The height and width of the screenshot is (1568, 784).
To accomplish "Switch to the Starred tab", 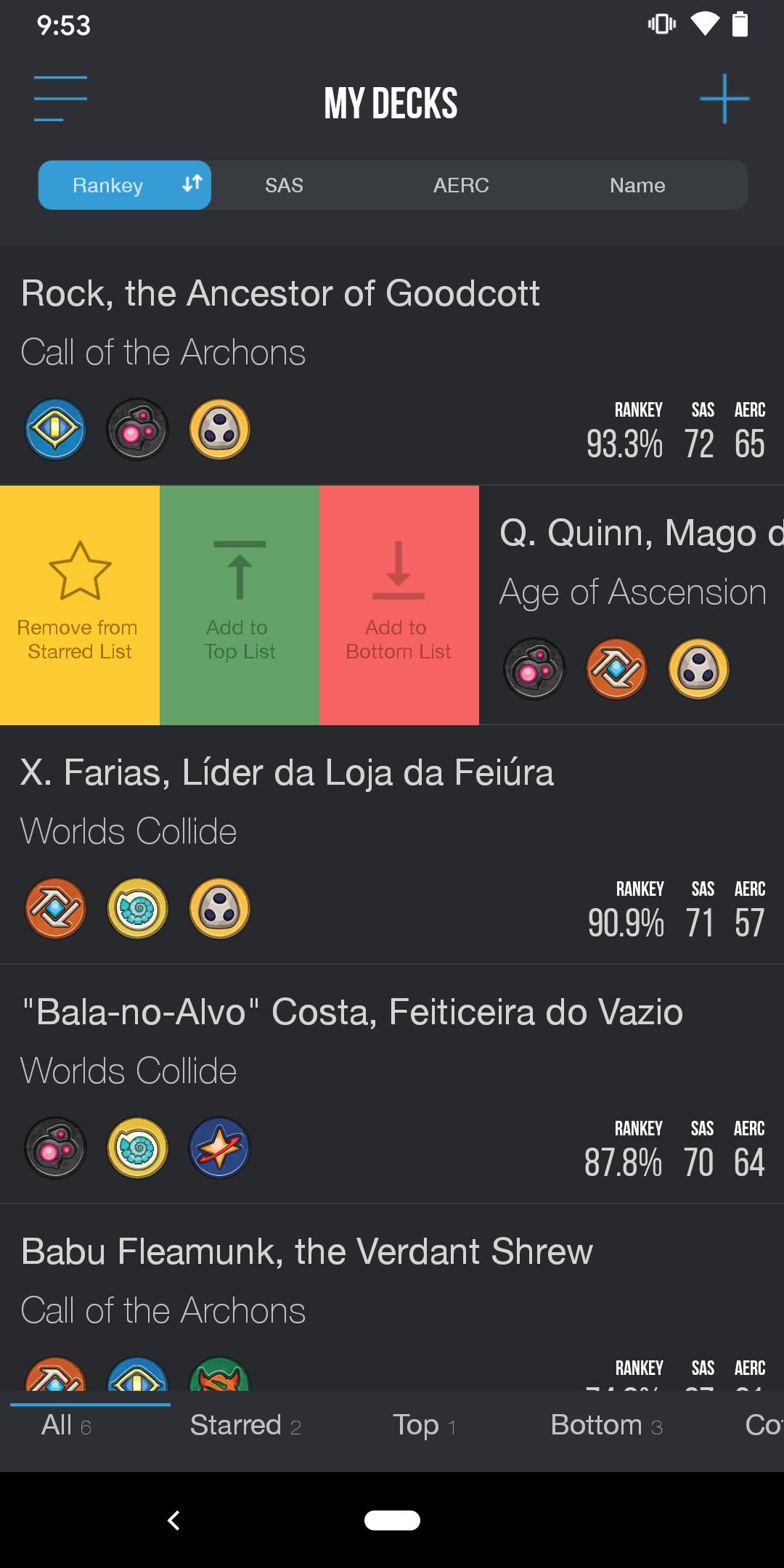I will (x=245, y=1425).
